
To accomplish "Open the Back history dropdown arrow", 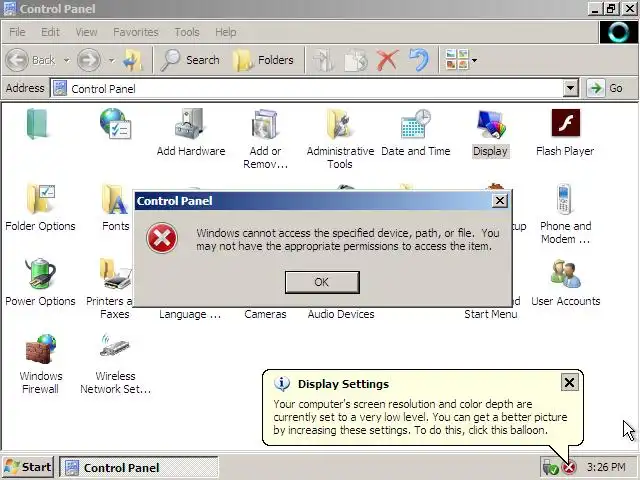I will tap(66, 60).
